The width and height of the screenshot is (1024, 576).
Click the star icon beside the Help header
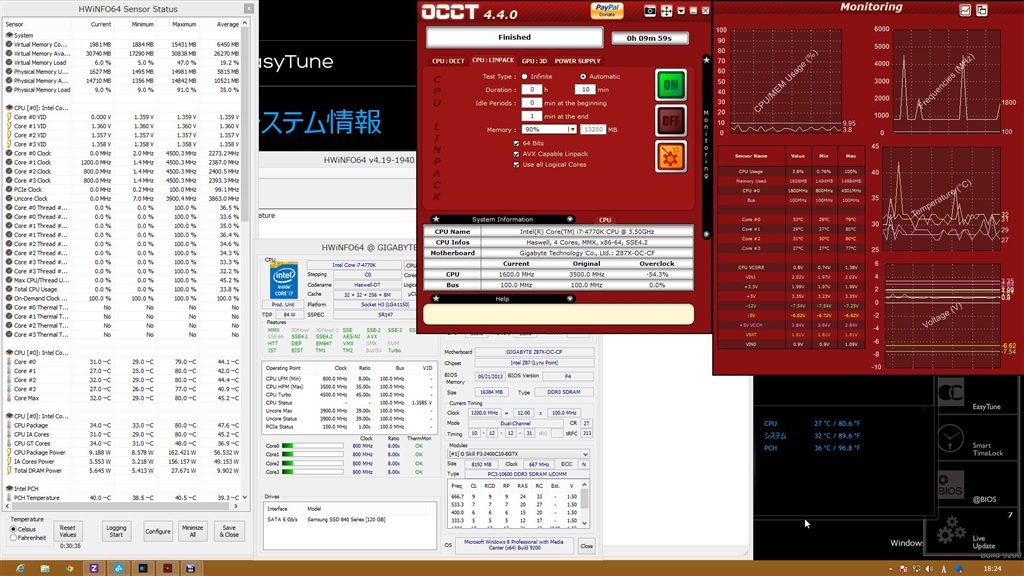436,298
